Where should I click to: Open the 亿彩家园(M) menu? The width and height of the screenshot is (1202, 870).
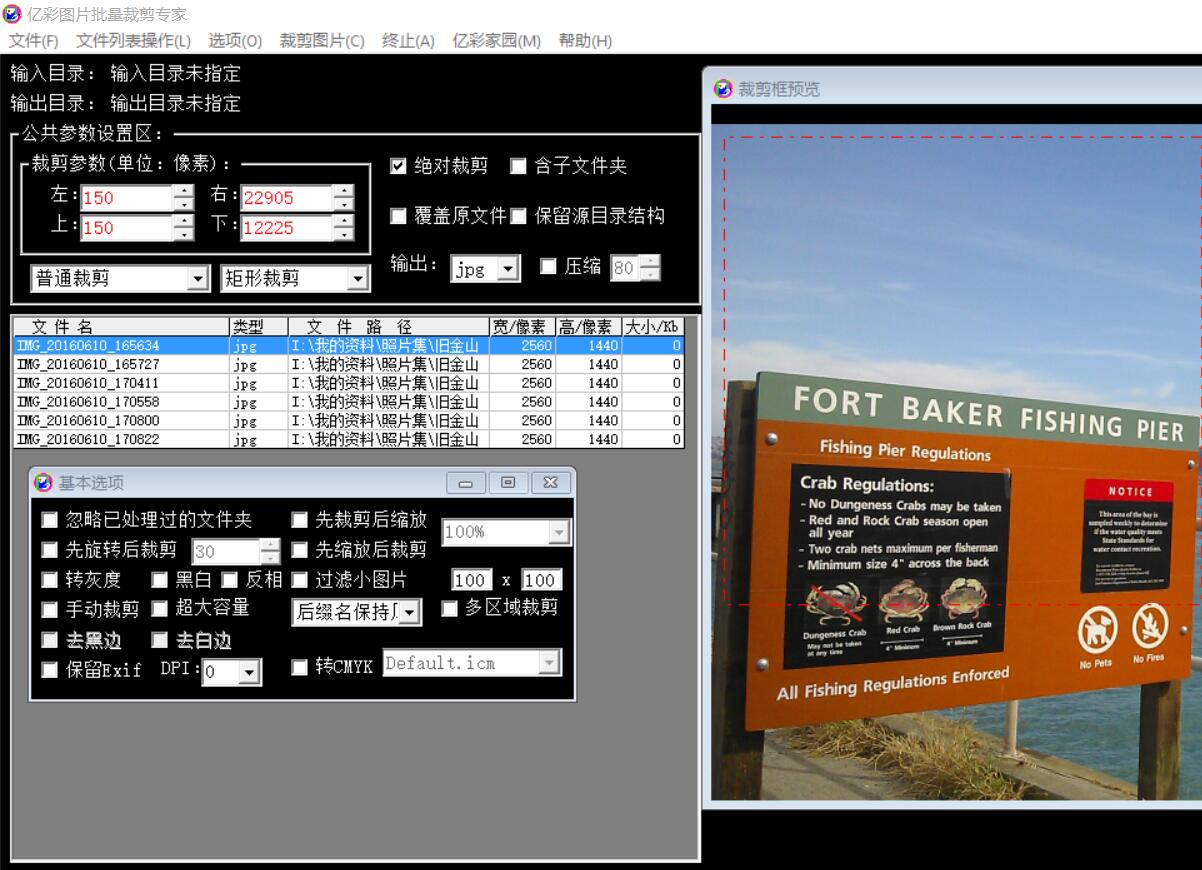click(497, 41)
